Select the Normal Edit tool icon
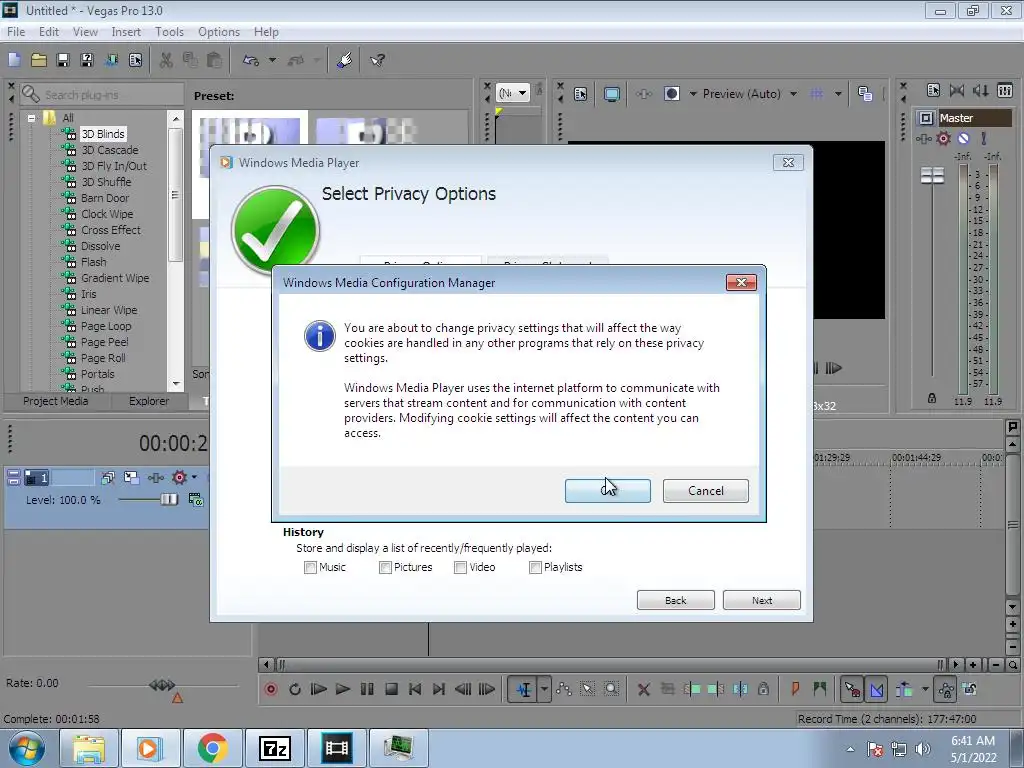This screenshot has height=768, width=1024. pos(524,689)
